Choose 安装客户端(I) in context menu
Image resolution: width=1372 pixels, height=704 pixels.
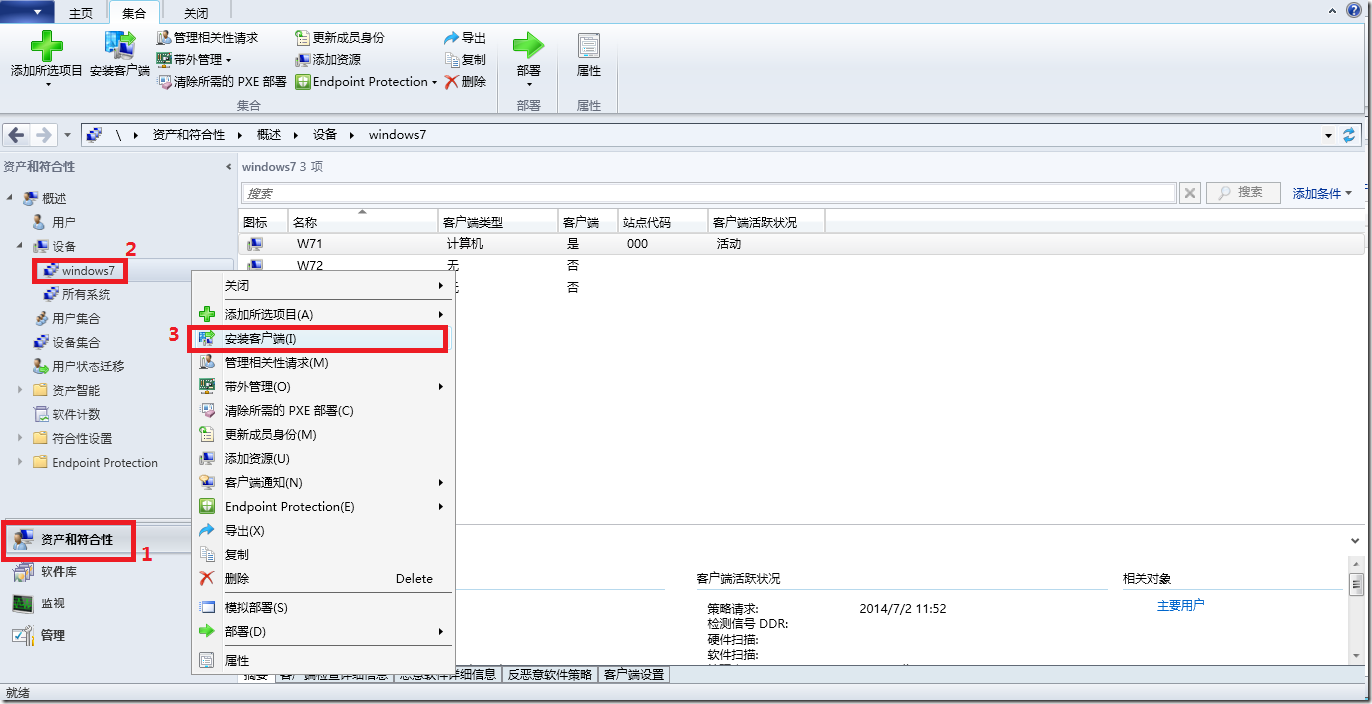[321, 339]
